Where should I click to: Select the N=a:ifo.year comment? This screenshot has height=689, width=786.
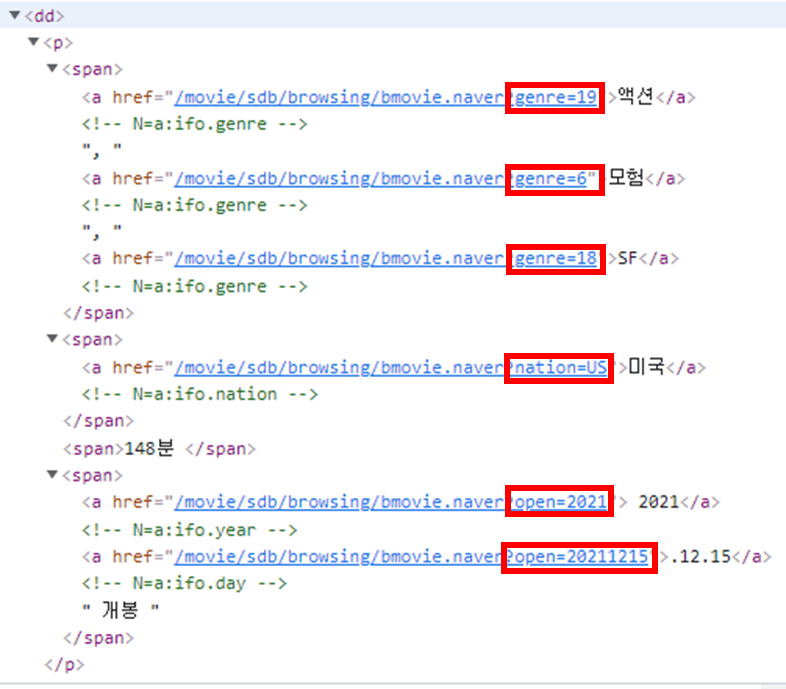click(x=189, y=530)
